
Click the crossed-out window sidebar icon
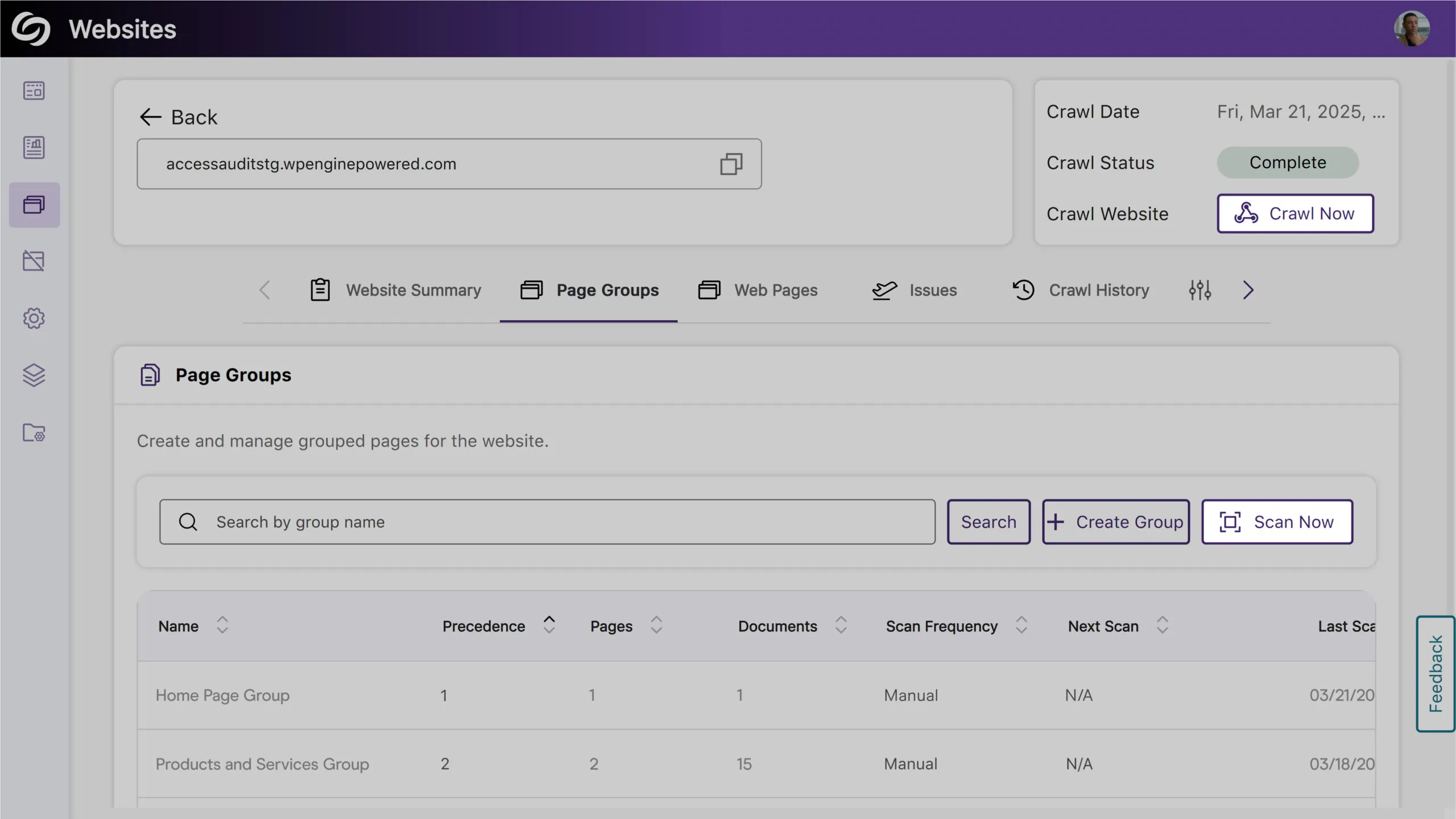coord(34,261)
